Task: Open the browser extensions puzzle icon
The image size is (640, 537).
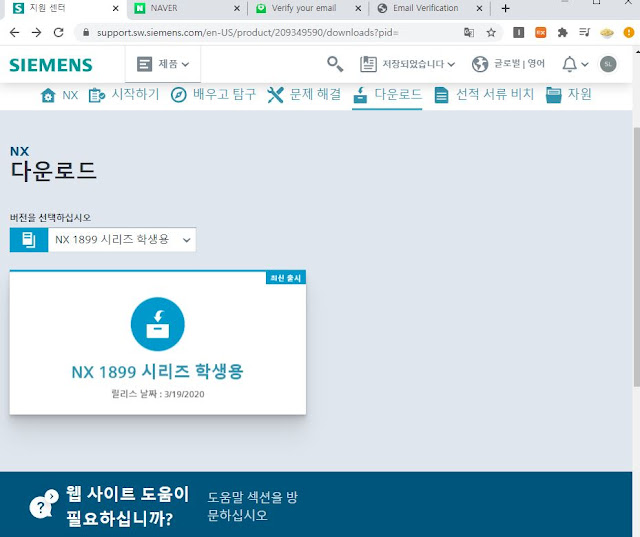Action: pyautogui.click(x=563, y=33)
